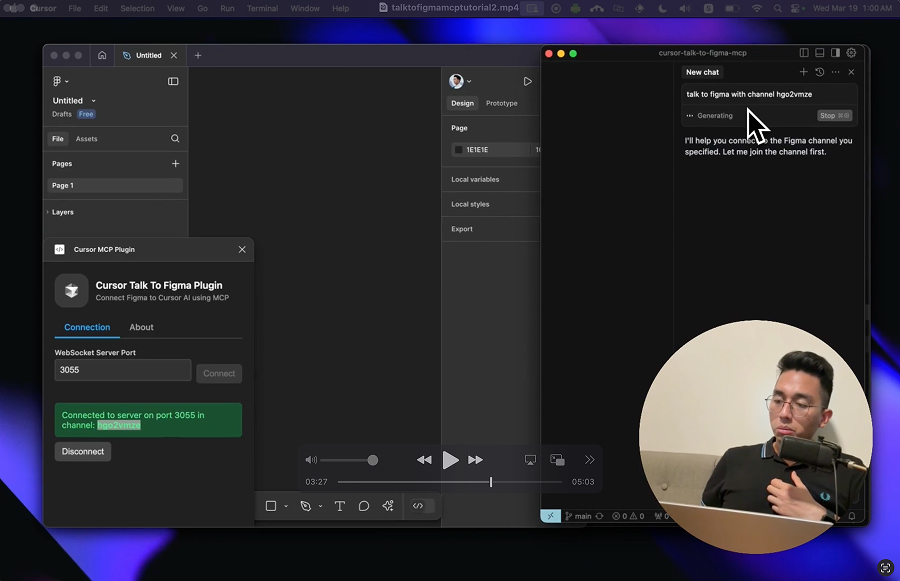Open chat history in Cursor panel

(x=819, y=72)
